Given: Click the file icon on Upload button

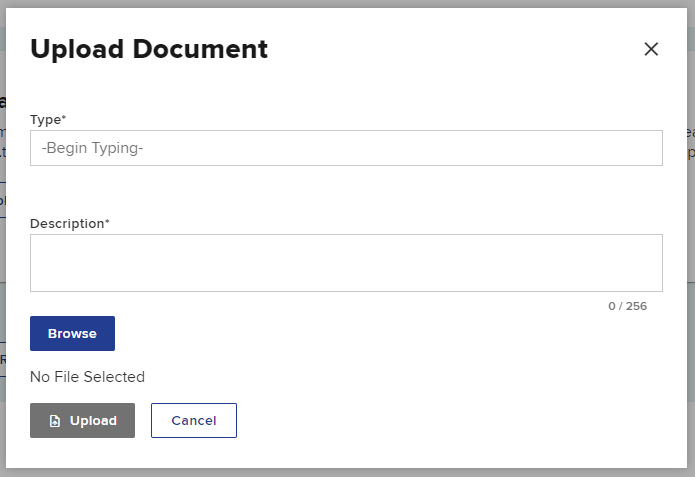Looking at the screenshot, I should [x=55, y=421].
